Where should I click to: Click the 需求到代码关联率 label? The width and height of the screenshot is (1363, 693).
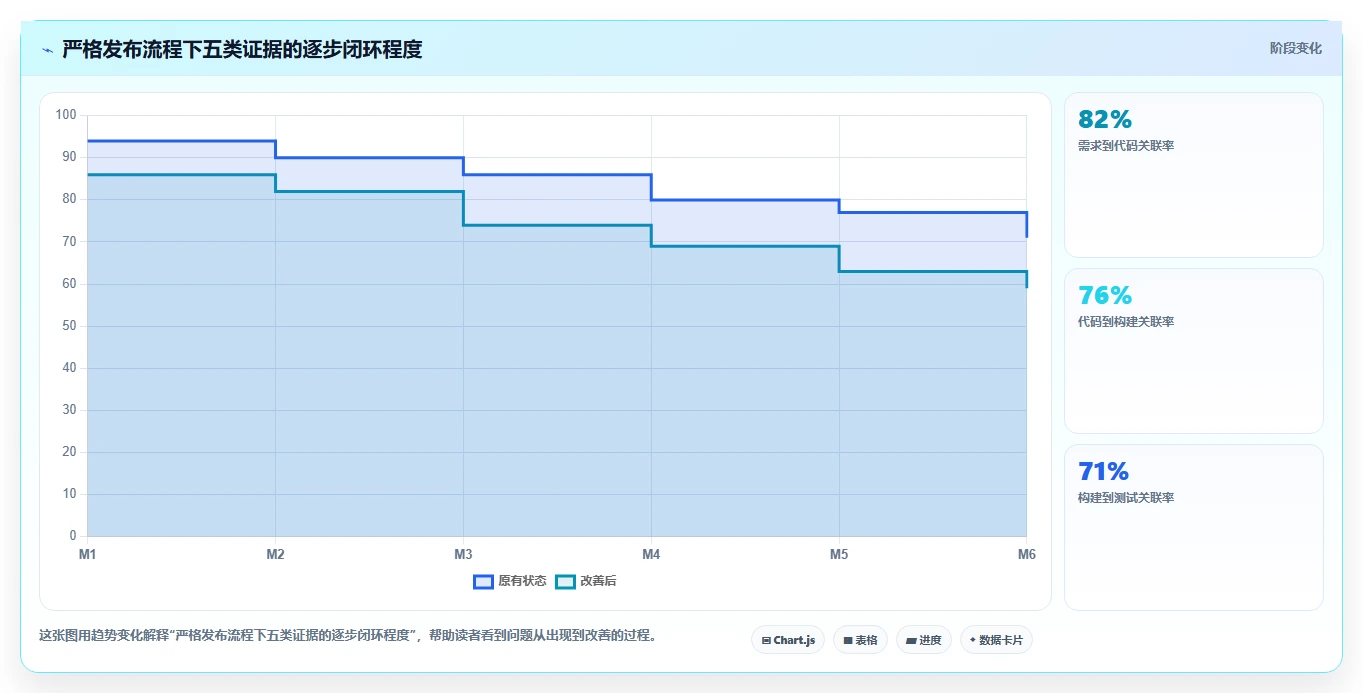click(x=1126, y=146)
